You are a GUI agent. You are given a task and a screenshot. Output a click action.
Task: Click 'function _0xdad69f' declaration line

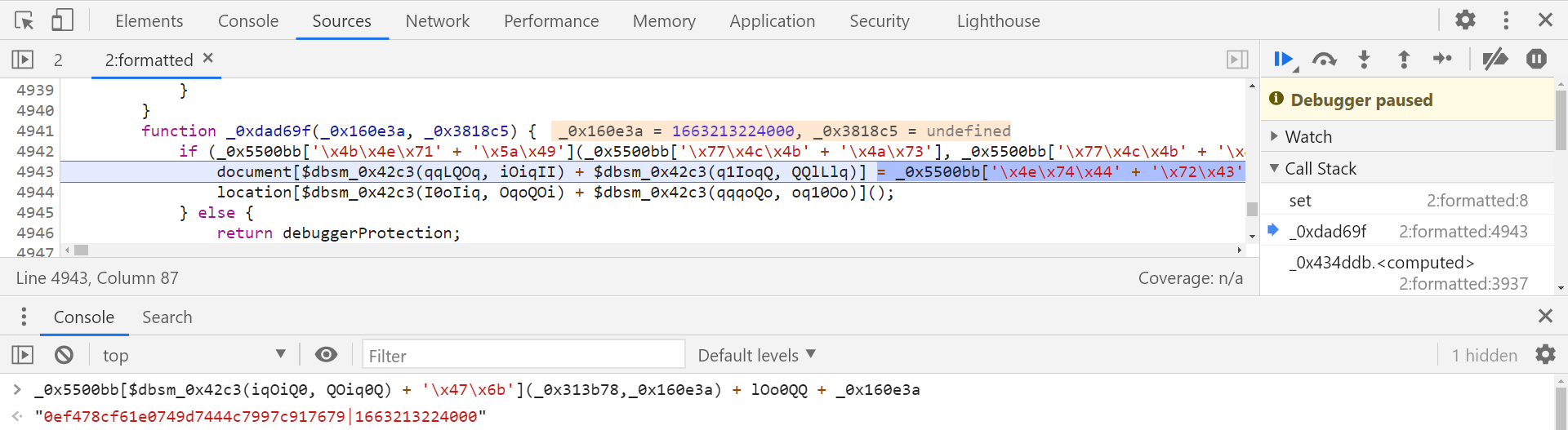338,131
